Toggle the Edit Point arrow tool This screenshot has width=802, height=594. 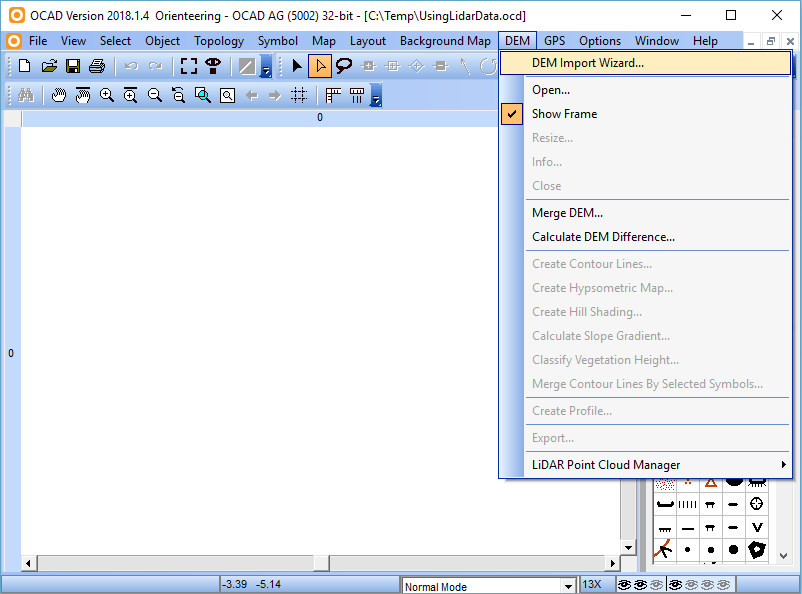[x=320, y=66]
